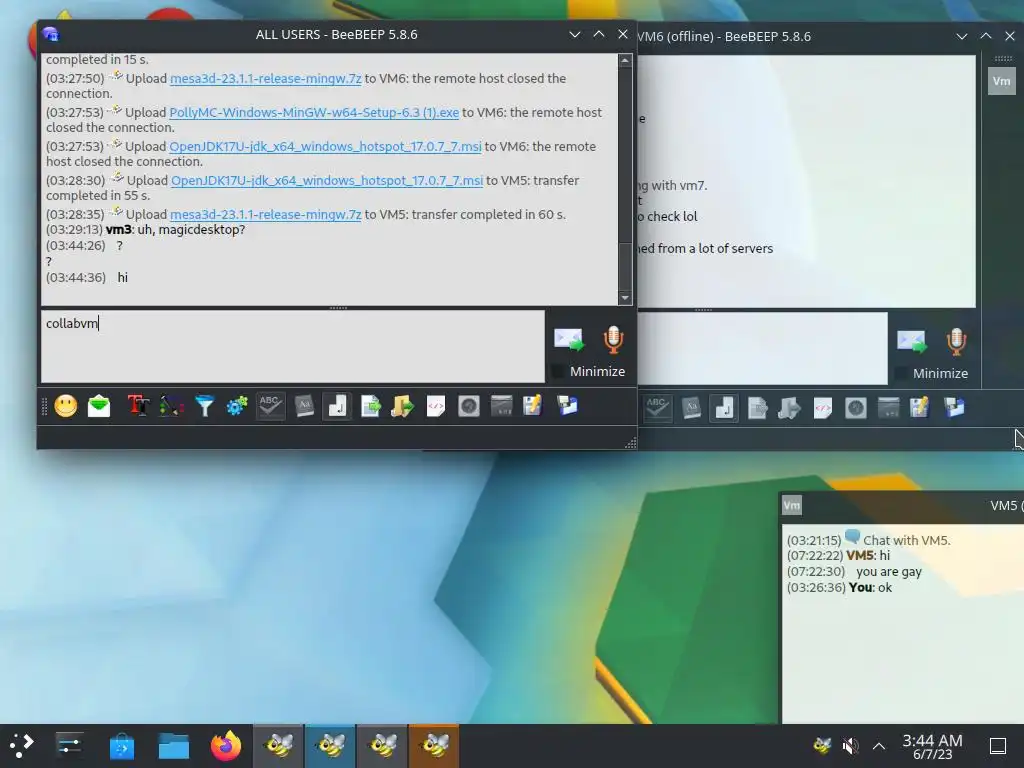Open chat settings gears icon in ALL USERS

[237, 406]
